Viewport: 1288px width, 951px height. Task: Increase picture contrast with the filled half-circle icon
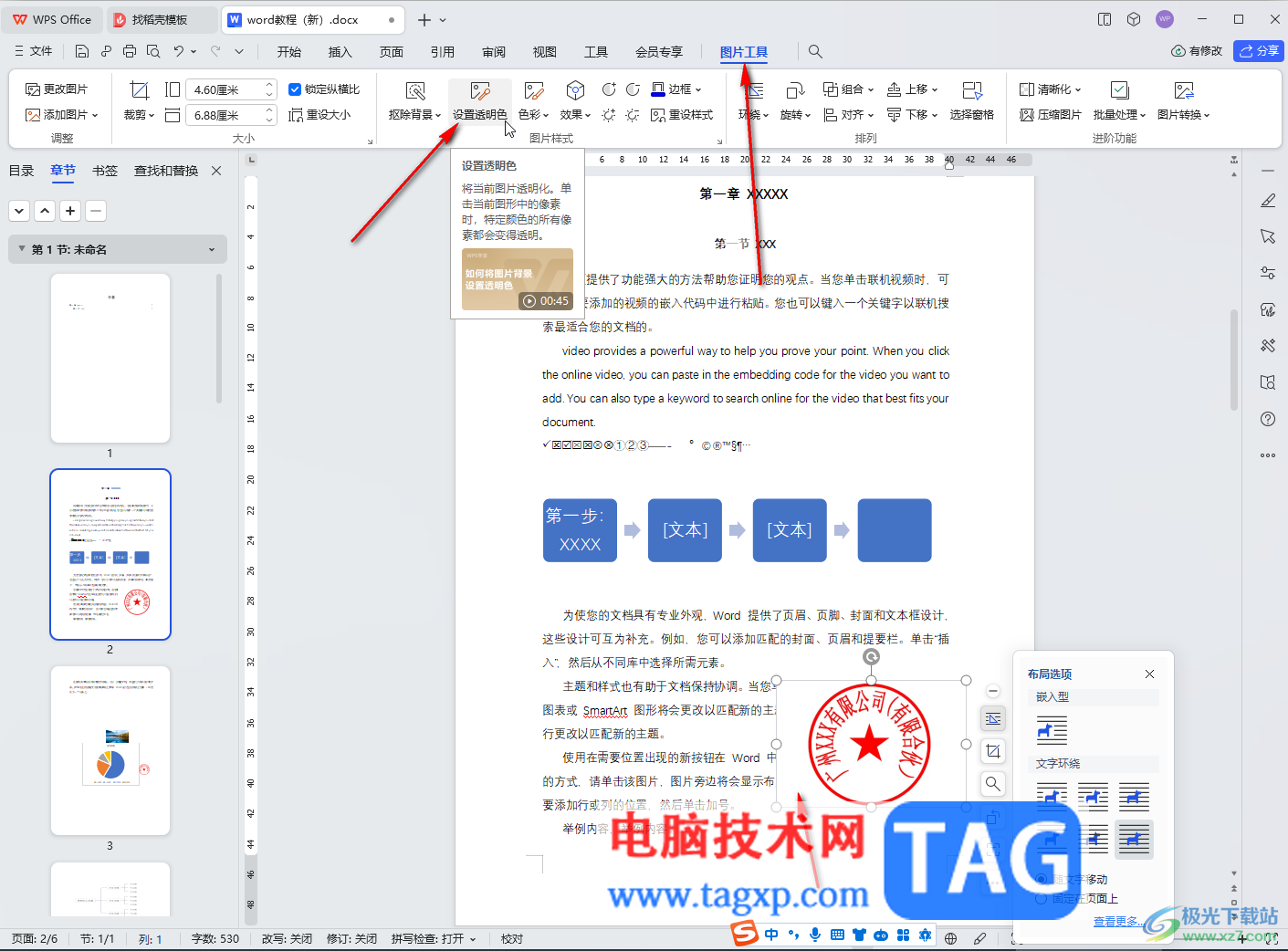[x=609, y=89]
